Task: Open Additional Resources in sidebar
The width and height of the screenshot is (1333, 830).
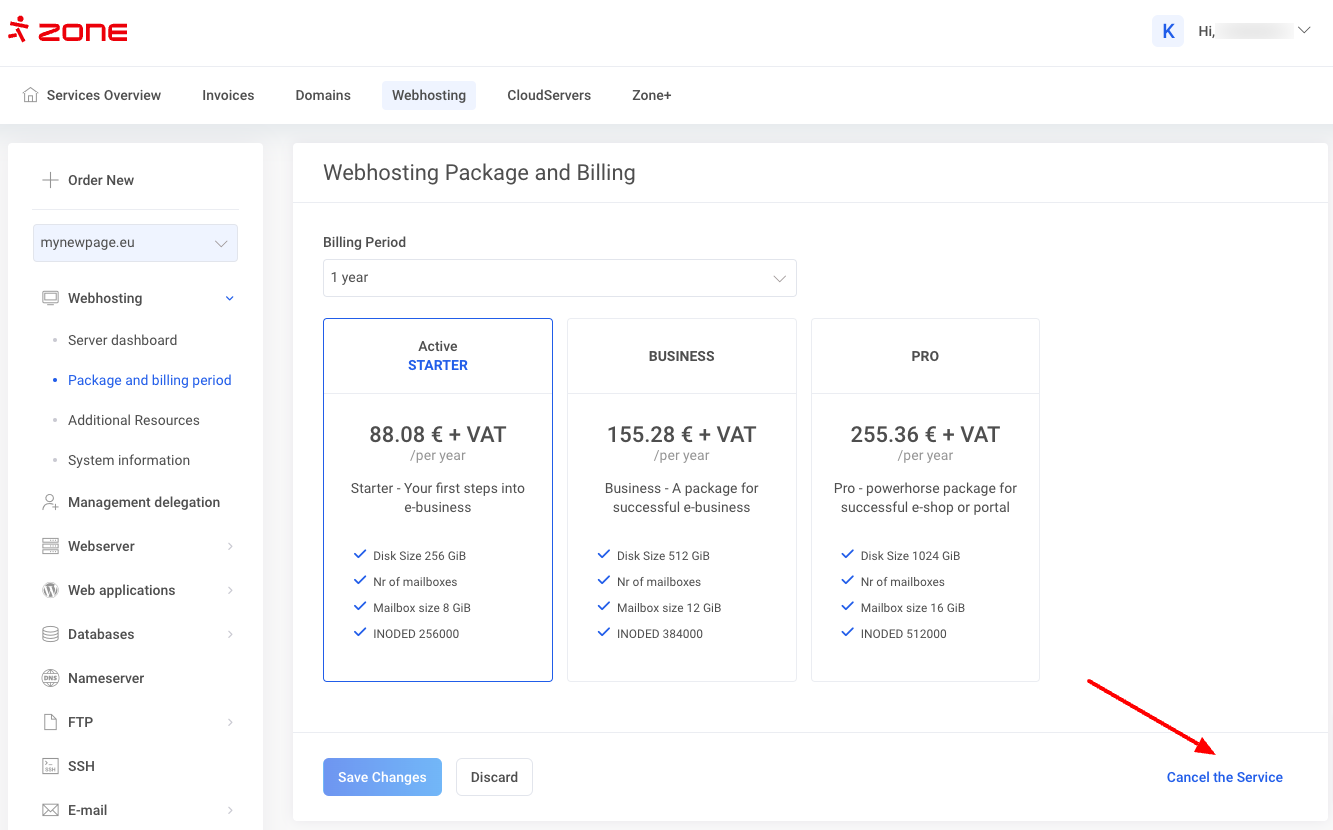Action: click(x=134, y=420)
